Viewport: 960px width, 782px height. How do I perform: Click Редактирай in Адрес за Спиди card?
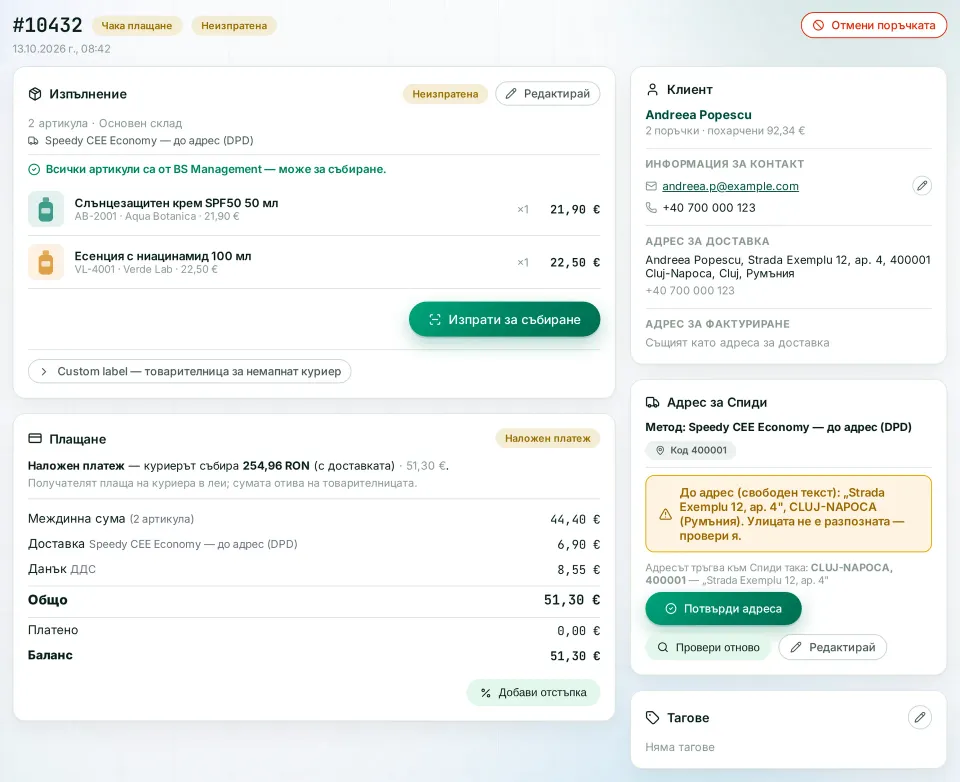pos(833,647)
